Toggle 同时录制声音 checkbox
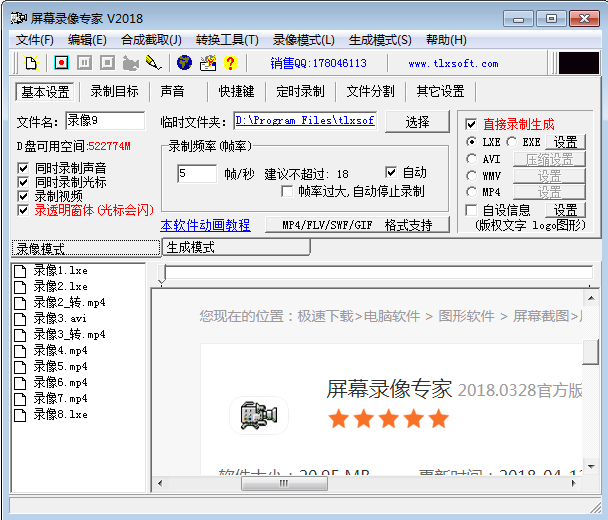The width and height of the screenshot is (608, 520). point(23,168)
